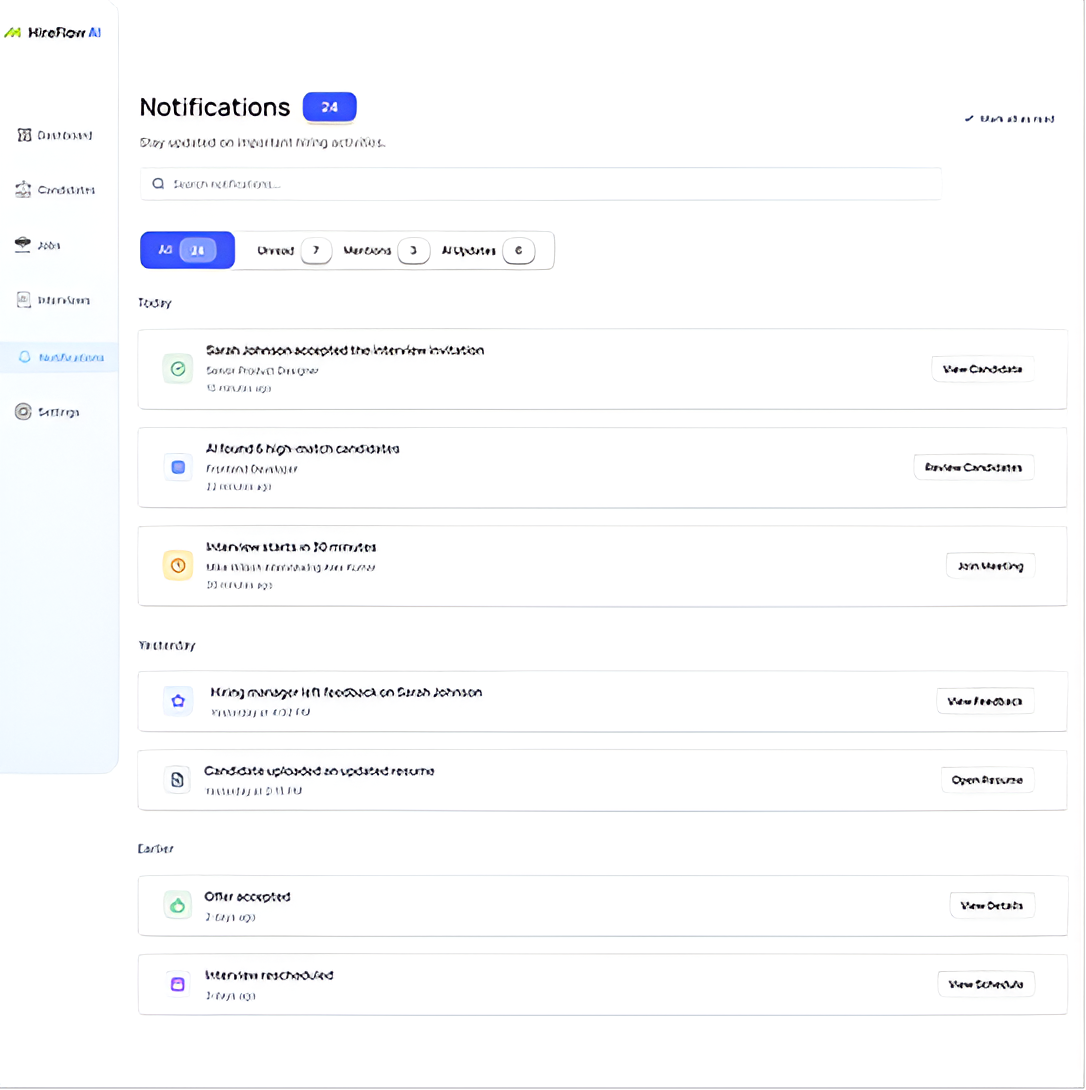Click Open Resume button
The image size is (1086, 1090).
click(x=987, y=780)
